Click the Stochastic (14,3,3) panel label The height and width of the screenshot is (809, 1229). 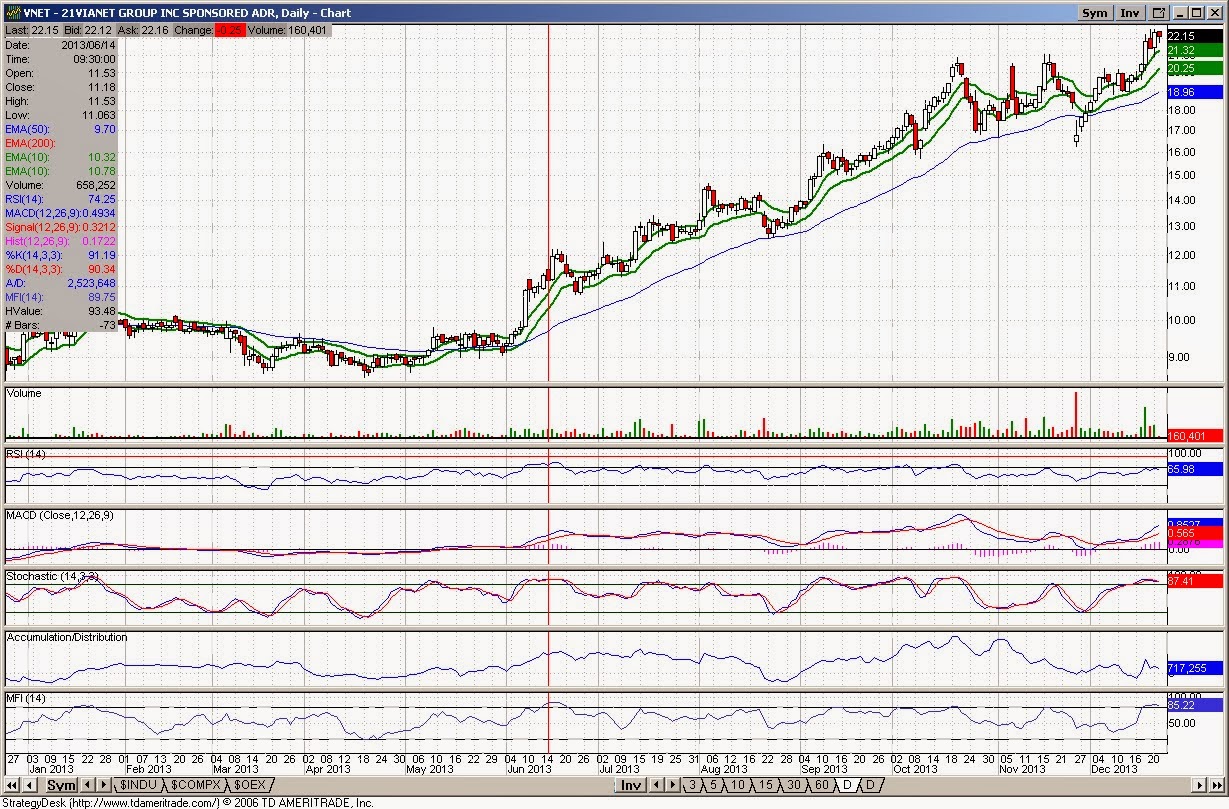click(52, 576)
